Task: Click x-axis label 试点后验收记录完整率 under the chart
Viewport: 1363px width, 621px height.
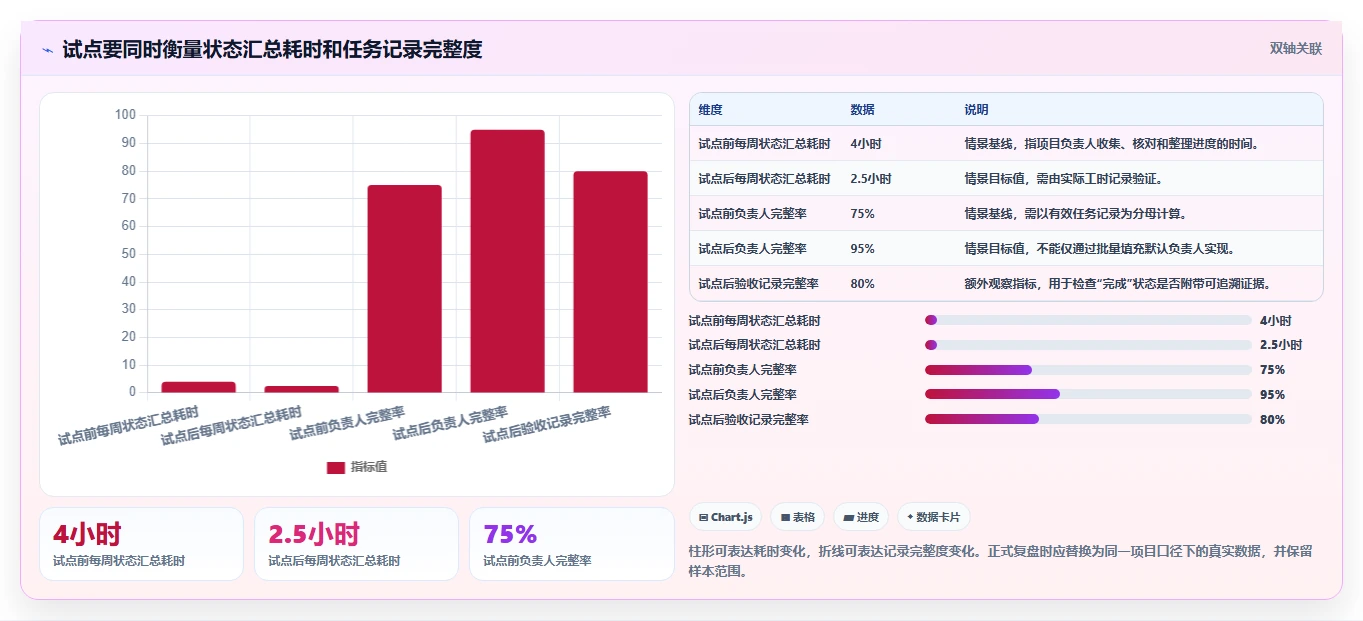Action: [546, 425]
